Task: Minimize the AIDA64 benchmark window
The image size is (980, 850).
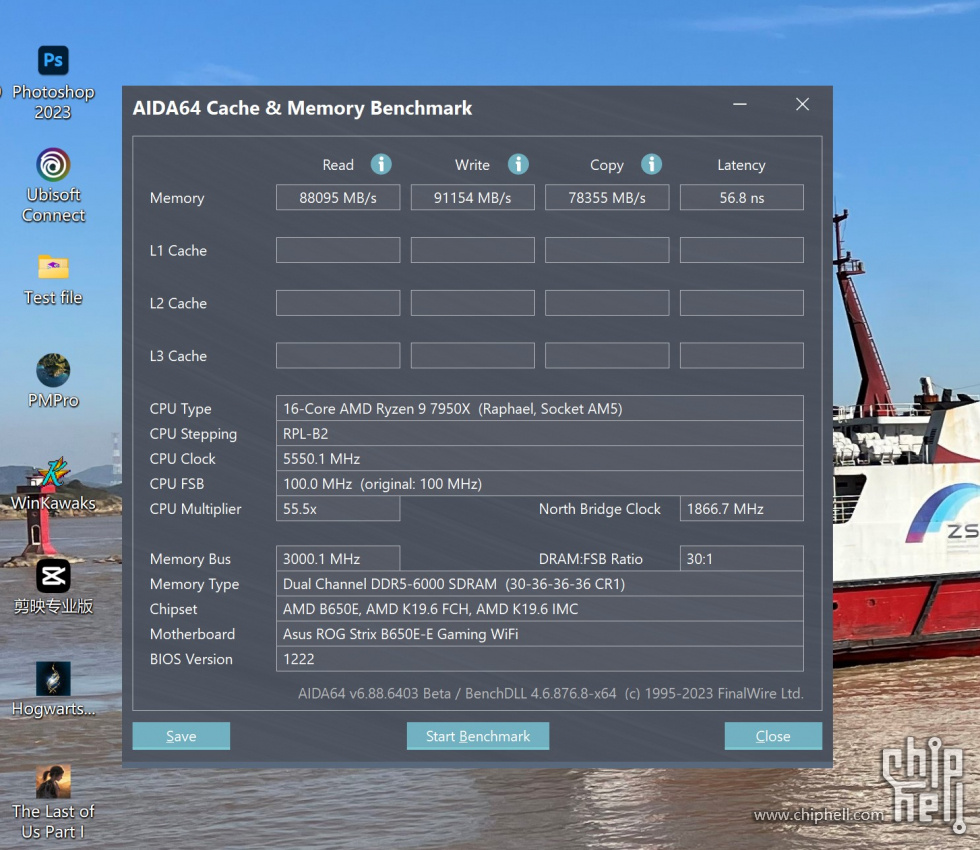Action: [x=740, y=104]
